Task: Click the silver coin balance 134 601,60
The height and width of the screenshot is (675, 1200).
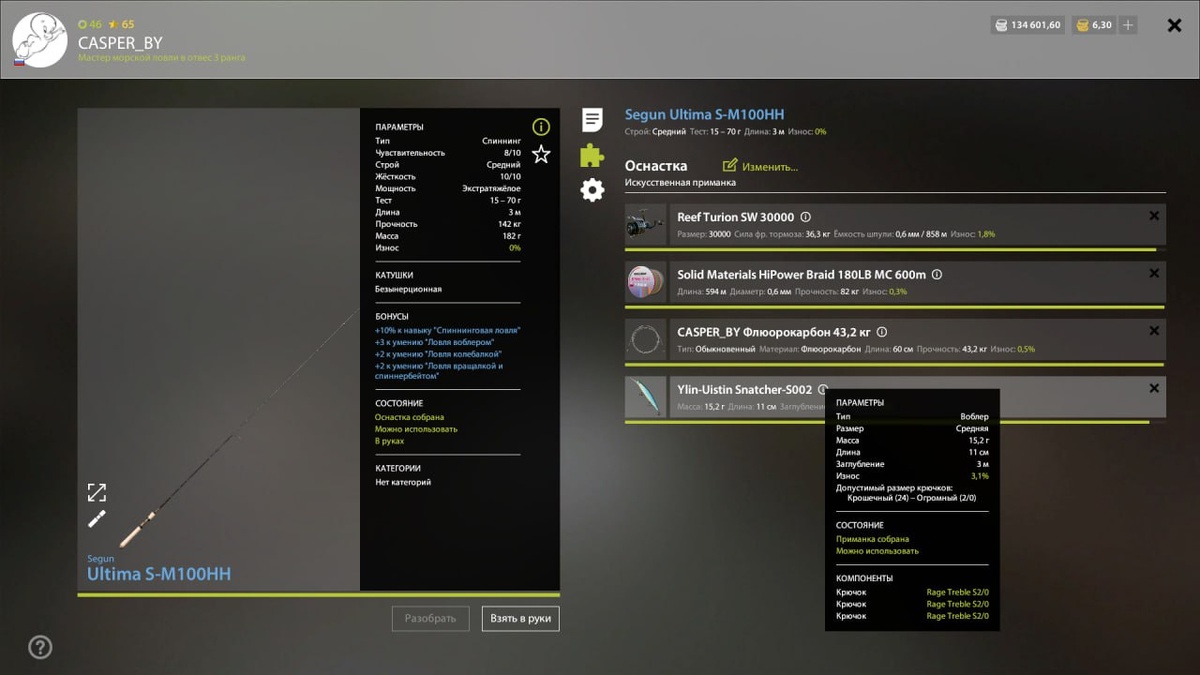Action: [x=1028, y=25]
